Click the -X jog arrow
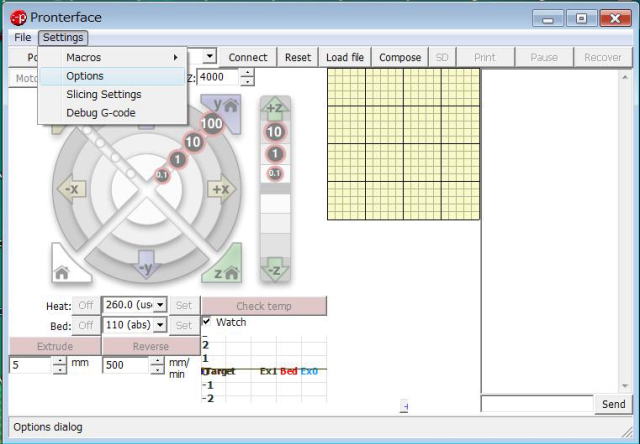Image resolution: width=640 pixels, height=444 pixels. coord(71,189)
